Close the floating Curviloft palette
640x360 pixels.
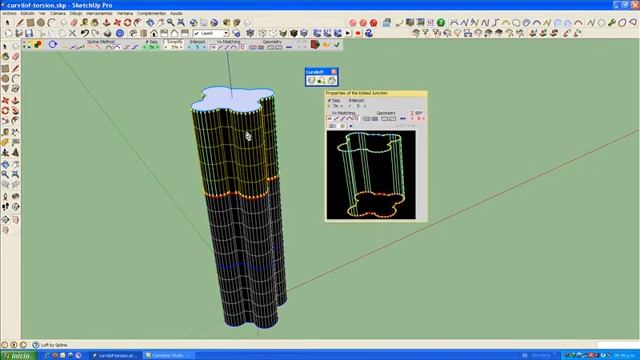click(333, 72)
